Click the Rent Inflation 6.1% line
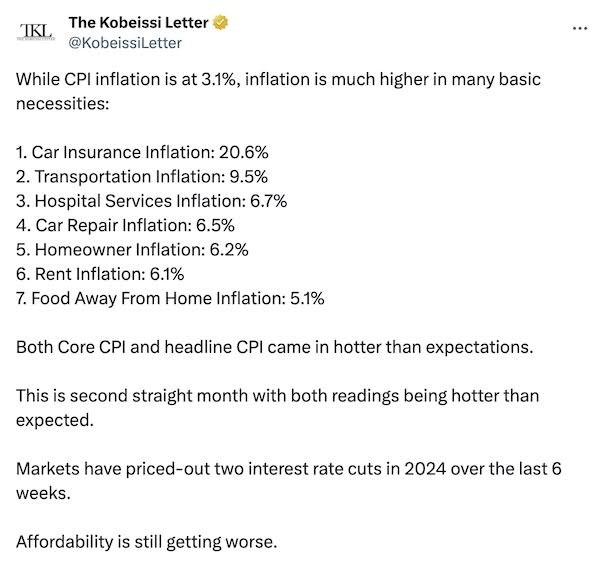 pos(100,274)
